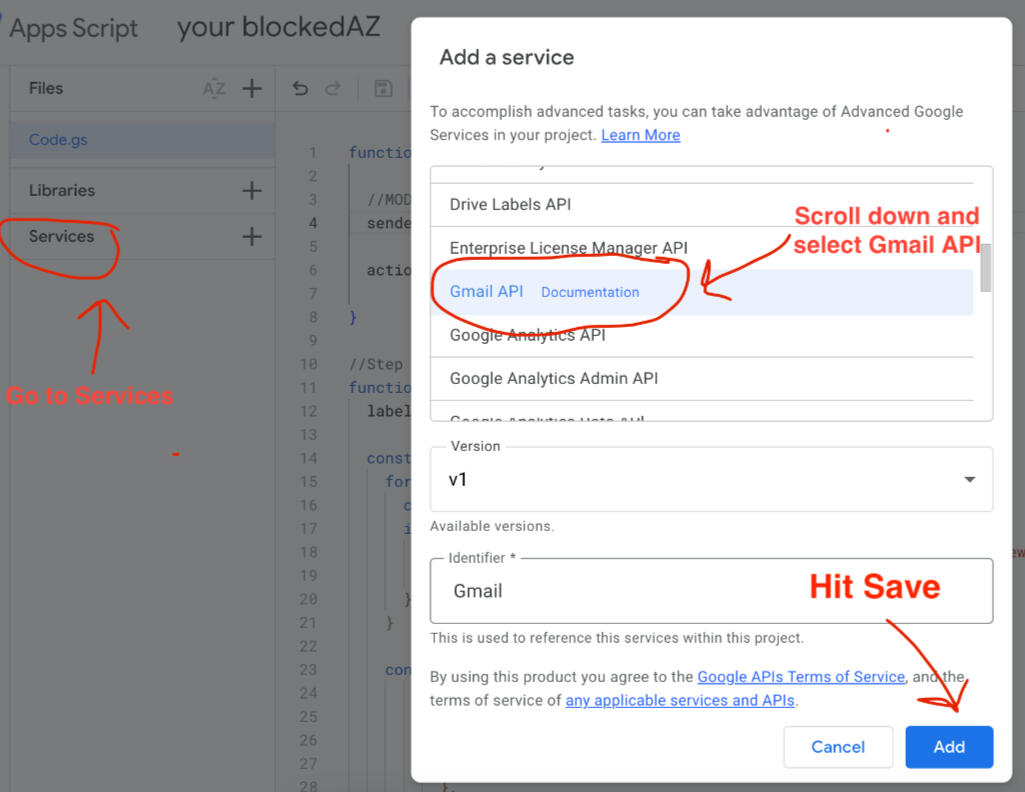Select Google Analytics Admin API entry
Screen dimensions: 1025x792
tap(553, 378)
